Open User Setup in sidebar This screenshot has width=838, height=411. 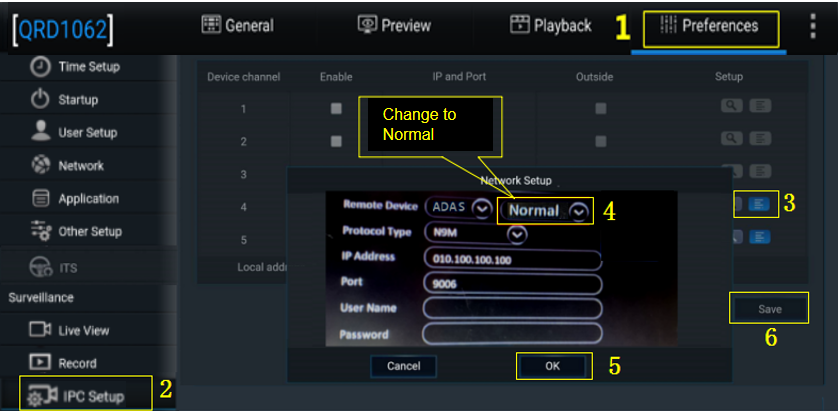pyautogui.click(x=87, y=133)
